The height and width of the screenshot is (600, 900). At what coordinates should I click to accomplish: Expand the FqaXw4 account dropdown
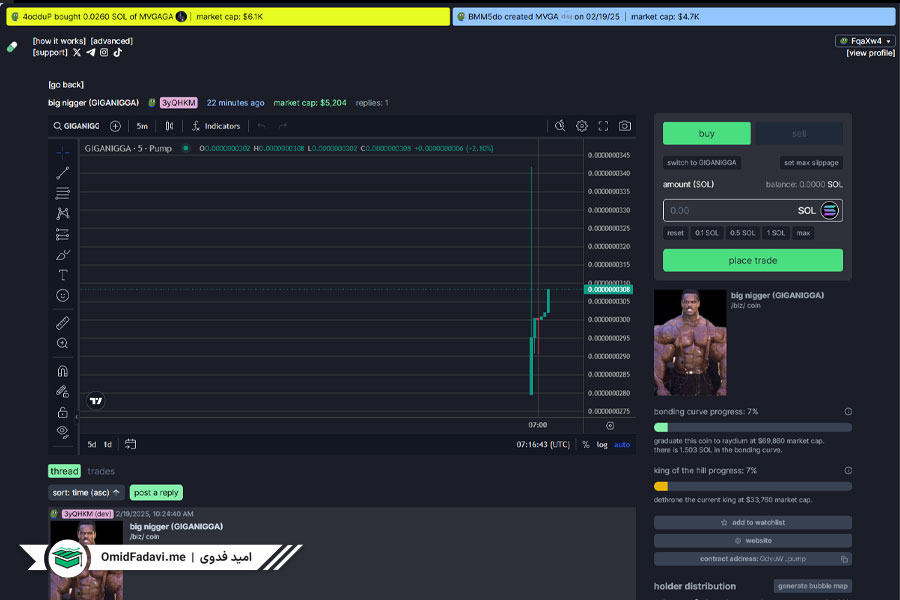point(865,41)
